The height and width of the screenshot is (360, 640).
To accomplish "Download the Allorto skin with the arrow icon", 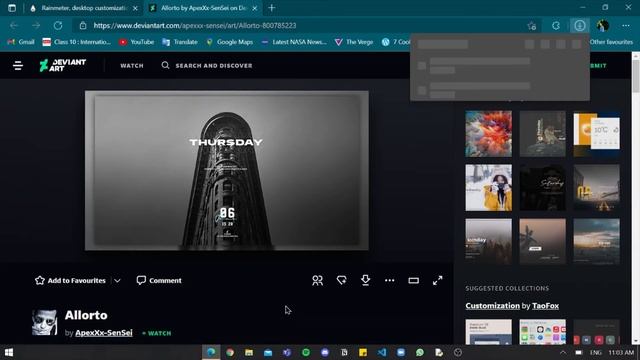I will pyautogui.click(x=365, y=280).
